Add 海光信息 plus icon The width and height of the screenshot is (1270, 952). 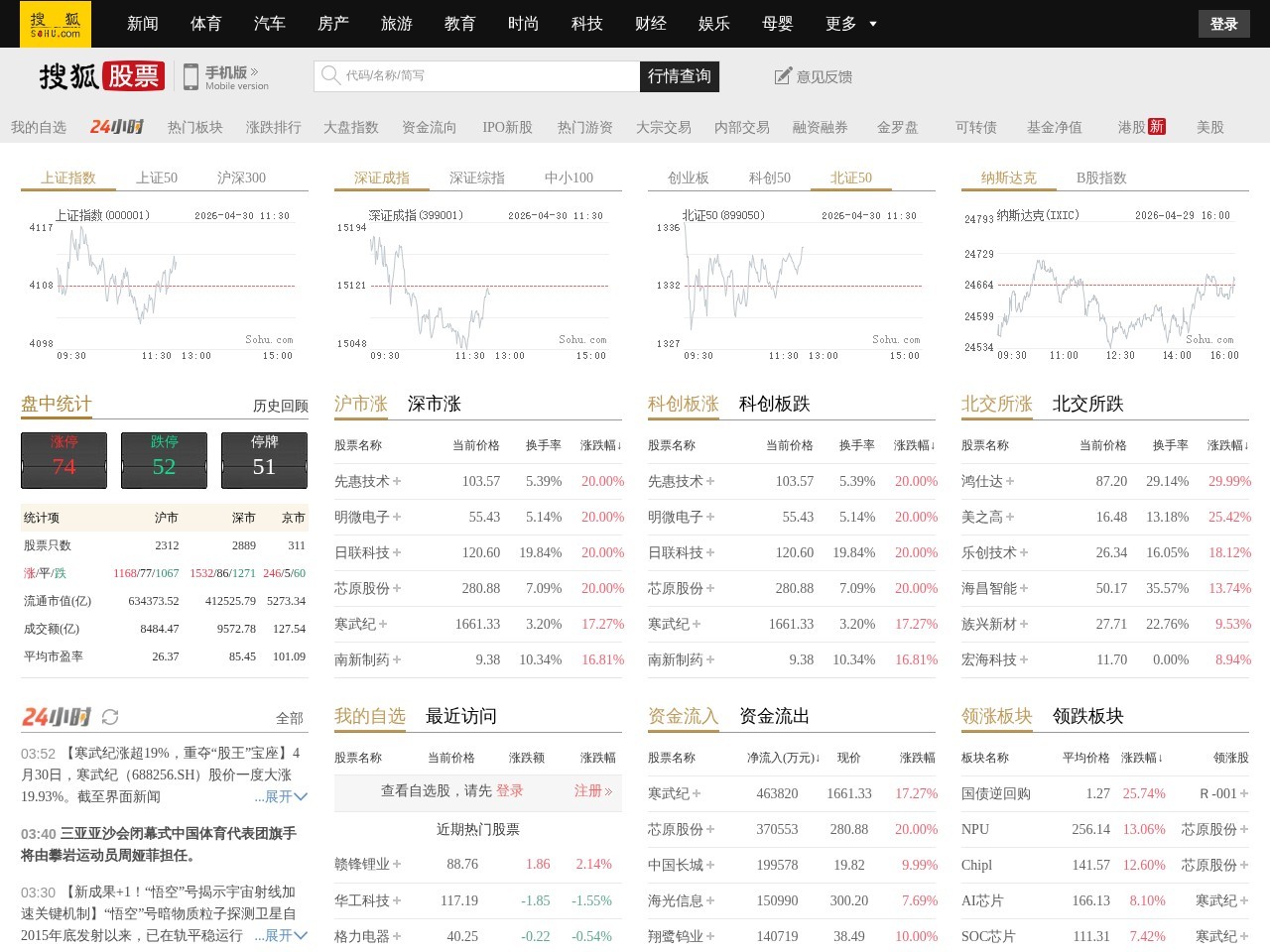[710, 900]
